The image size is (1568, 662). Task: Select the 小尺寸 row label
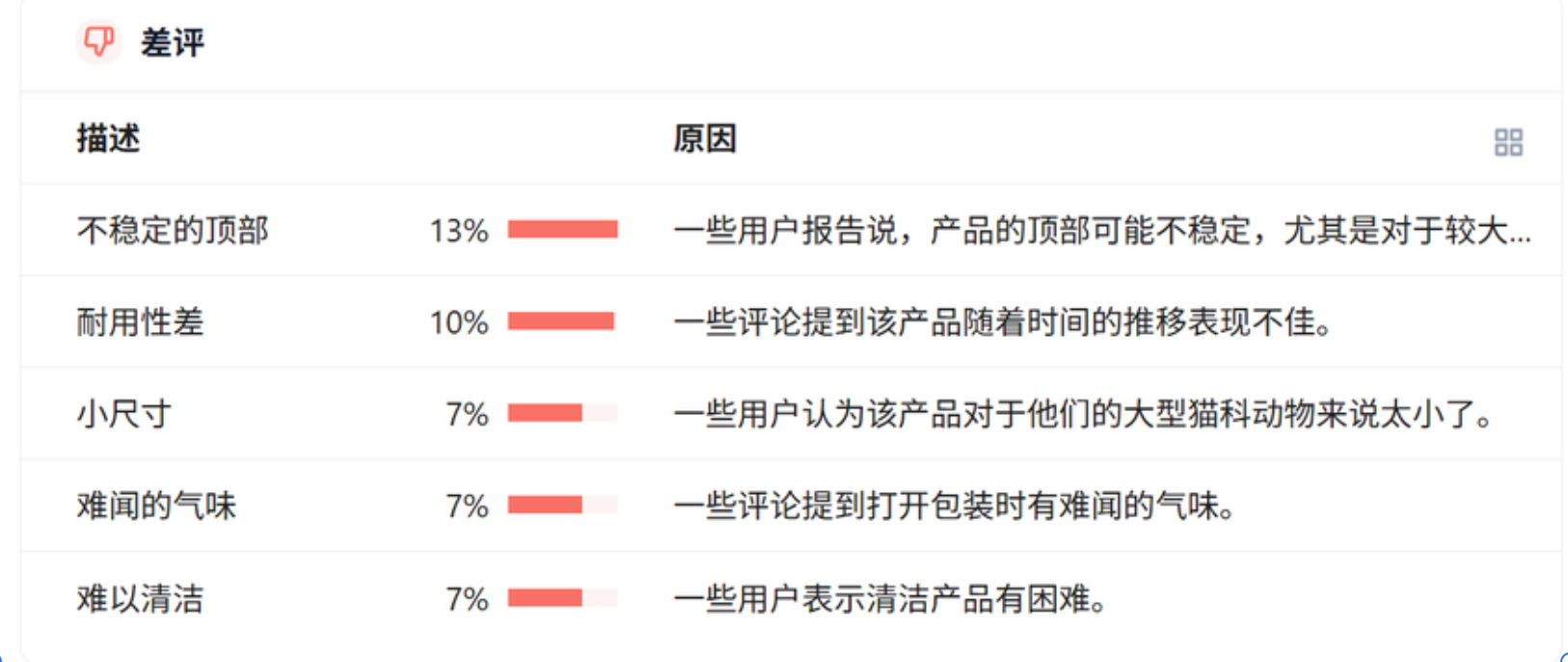pyautogui.click(x=124, y=414)
